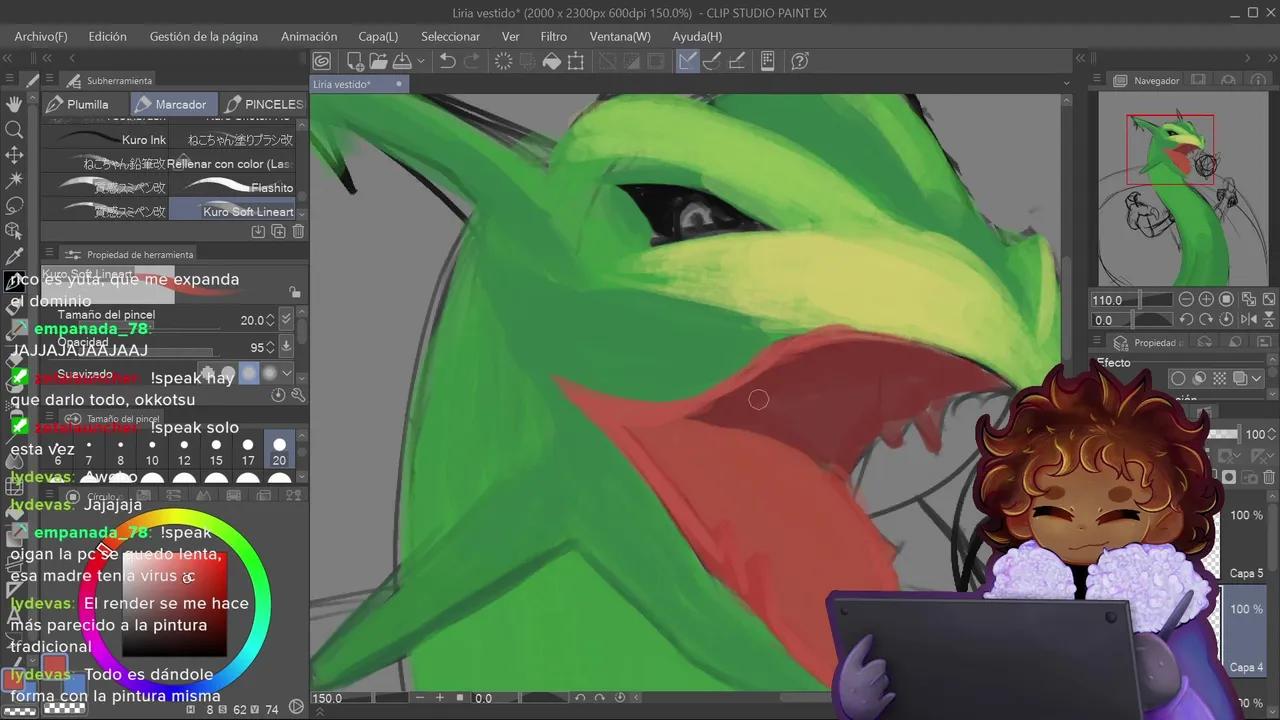This screenshot has width=1280, height=720.
Task: Select the Move (hand) tool
Action: 14,104
